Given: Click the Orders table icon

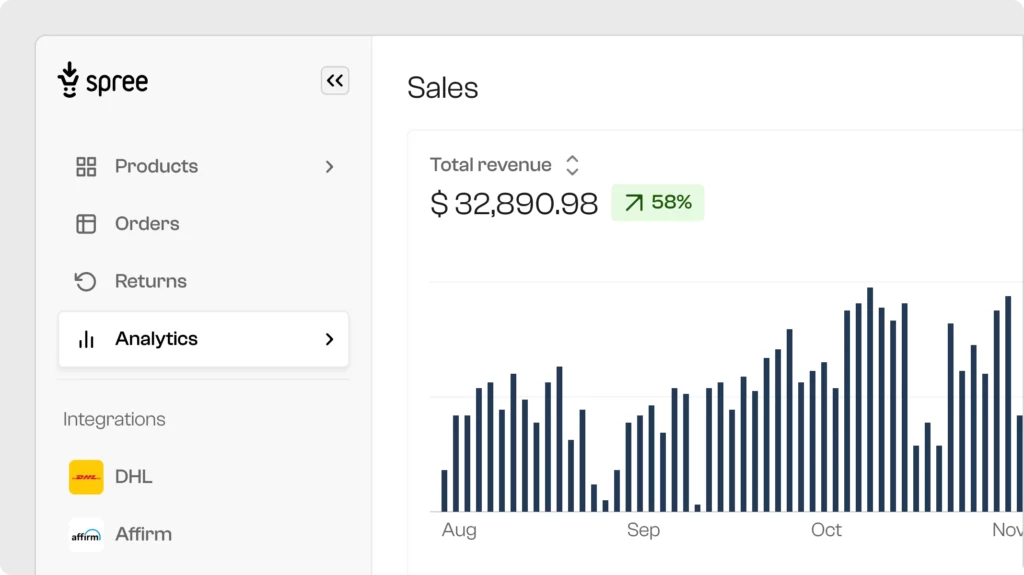Looking at the screenshot, I should [86, 224].
